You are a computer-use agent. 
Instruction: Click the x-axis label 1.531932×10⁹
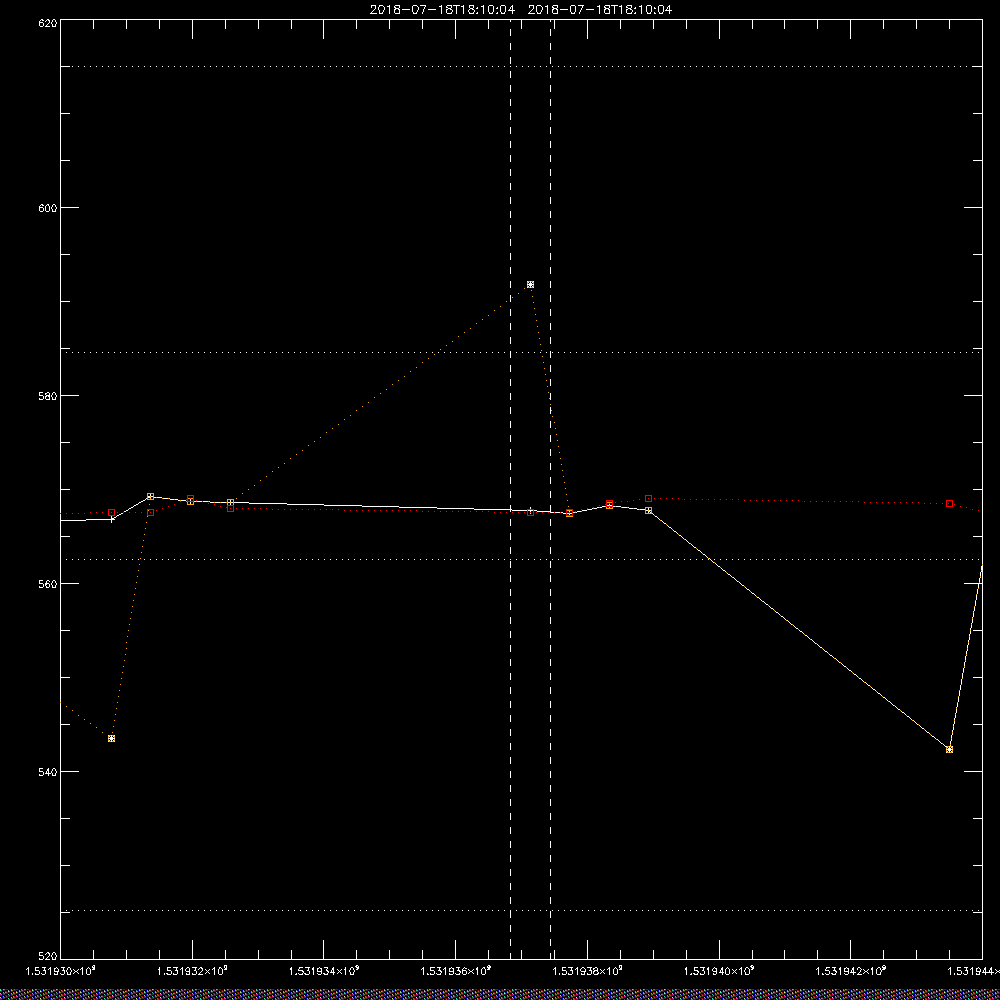[193, 971]
